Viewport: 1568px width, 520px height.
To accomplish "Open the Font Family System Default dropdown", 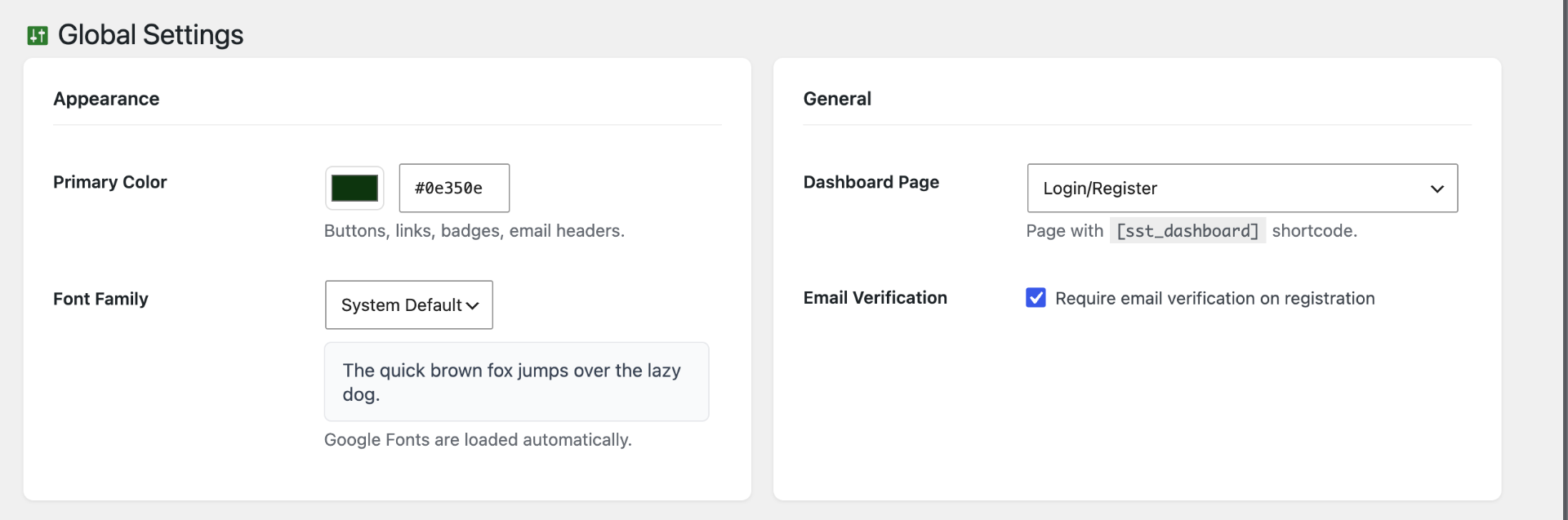I will 409,304.
